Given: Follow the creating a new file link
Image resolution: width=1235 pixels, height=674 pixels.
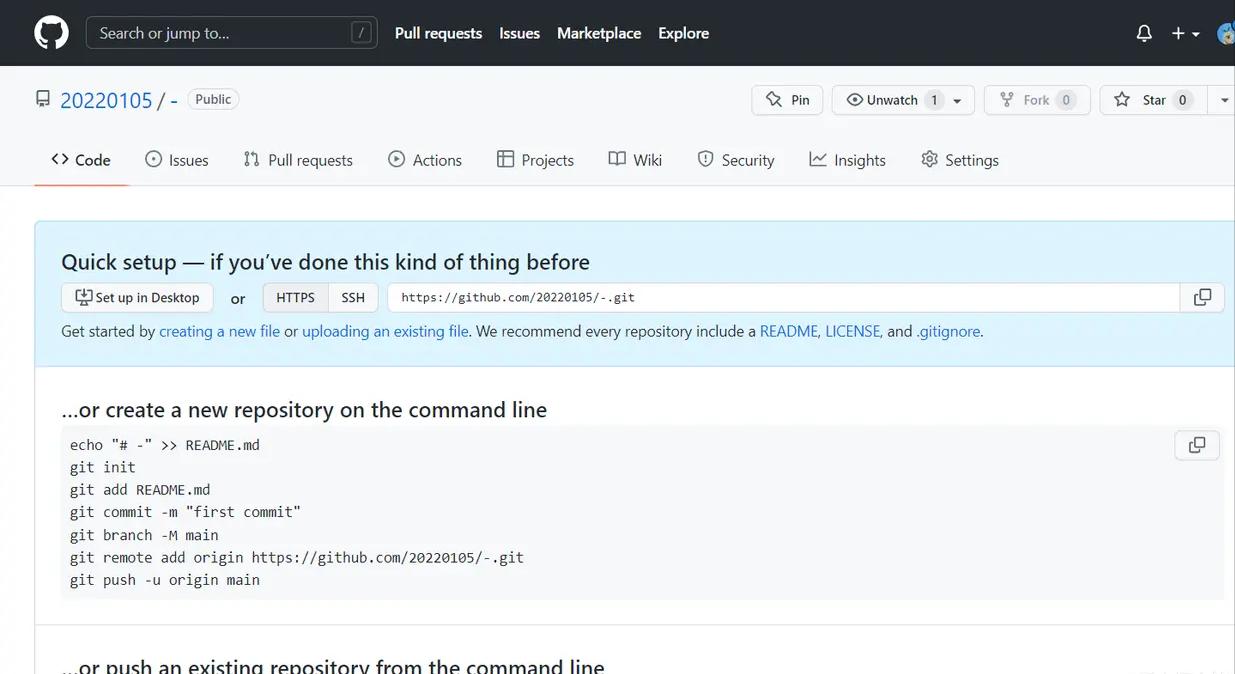Looking at the screenshot, I should tap(219, 331).
